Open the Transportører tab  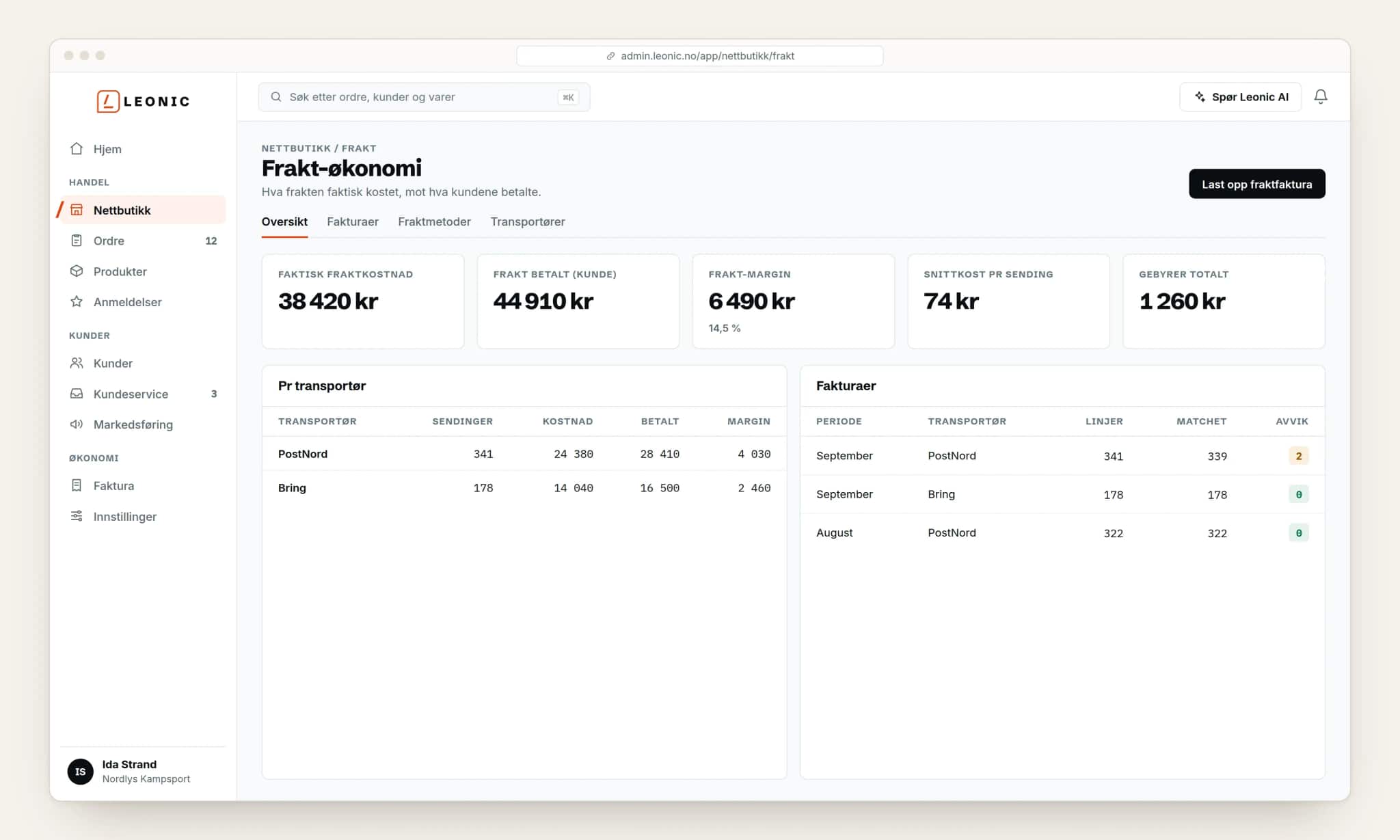tap(528, 221)
